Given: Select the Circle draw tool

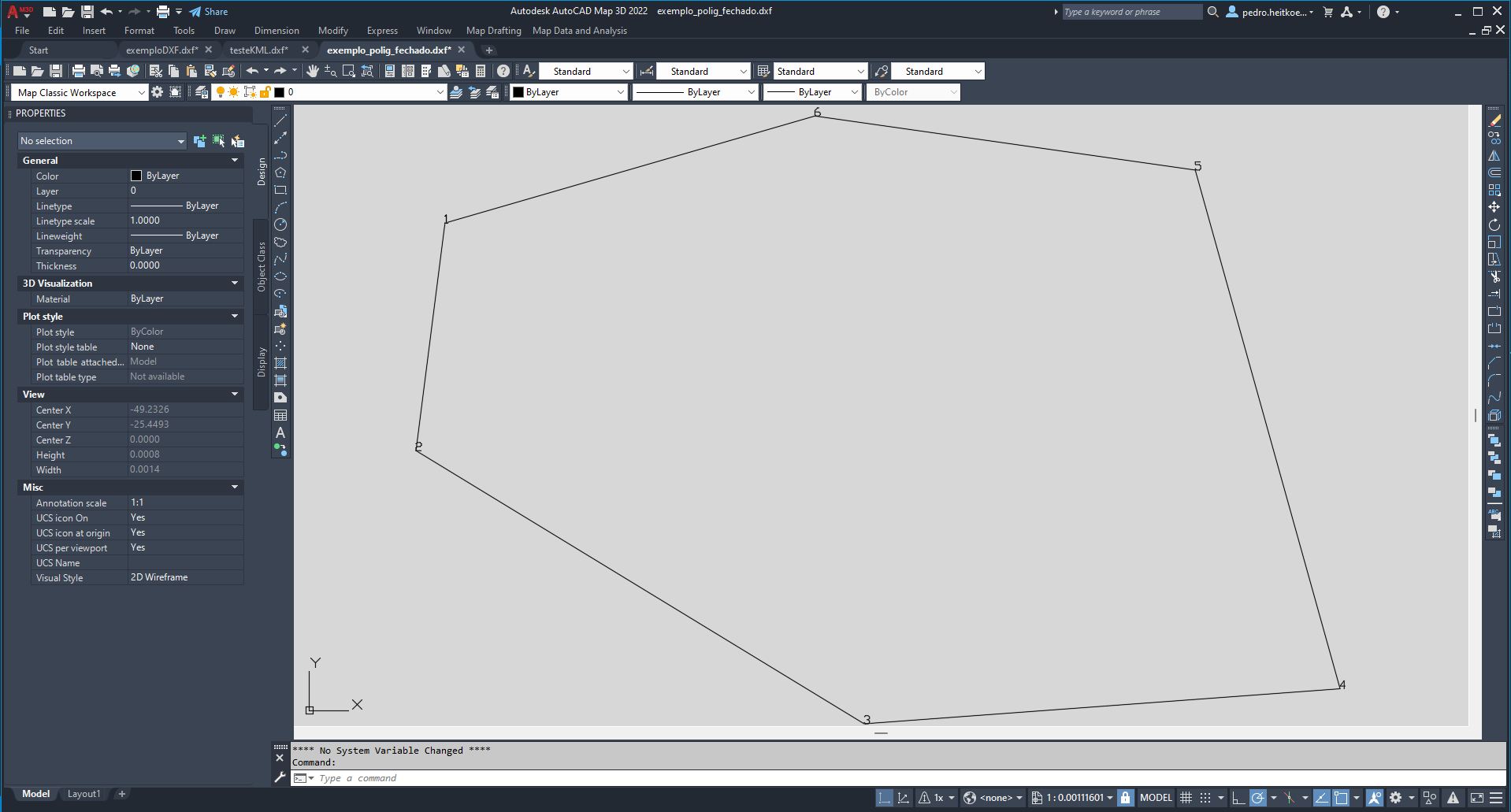Looking at the screenshot, I should tap(280, 224).
